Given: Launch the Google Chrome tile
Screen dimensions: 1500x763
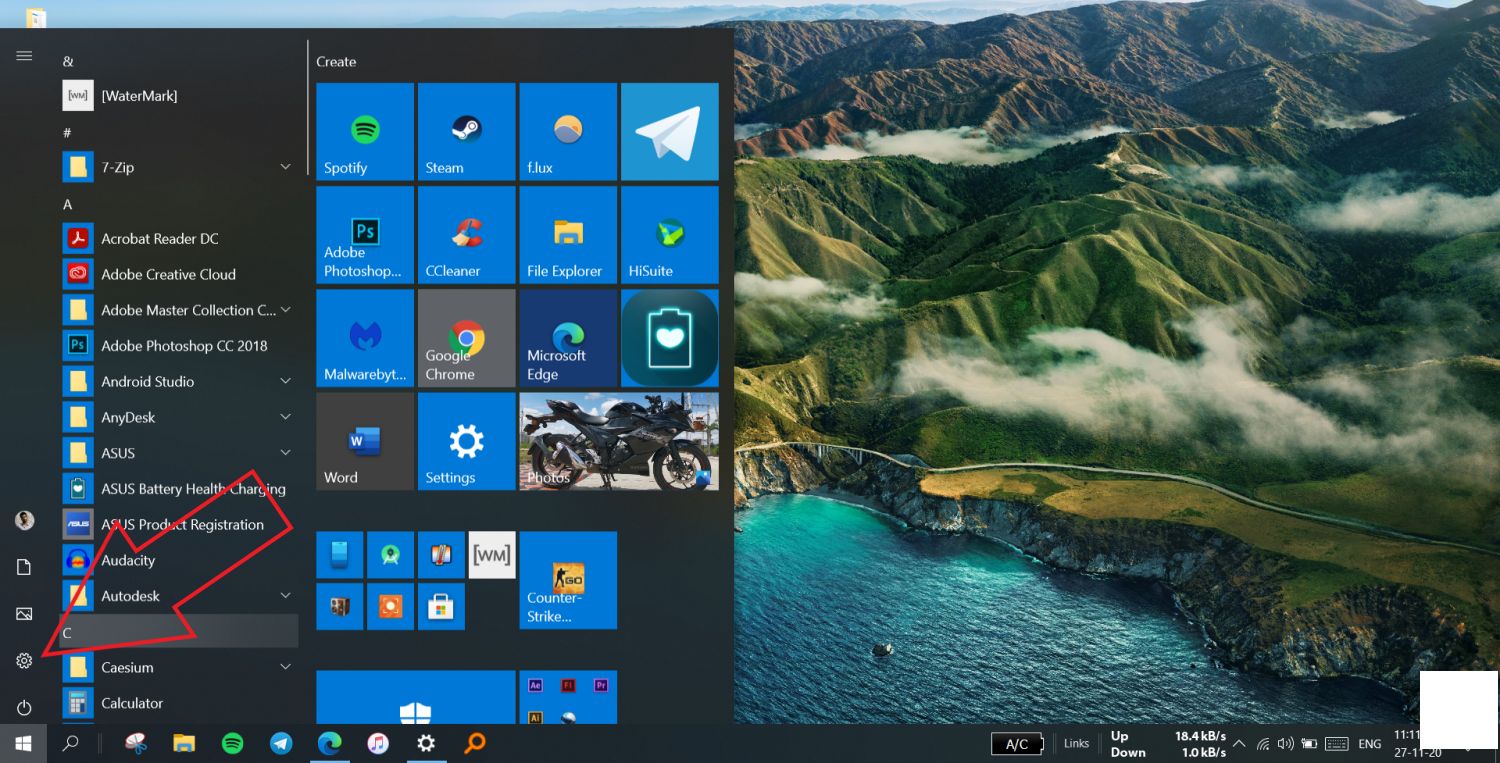Looking at the screenshot, I should 466,338.
